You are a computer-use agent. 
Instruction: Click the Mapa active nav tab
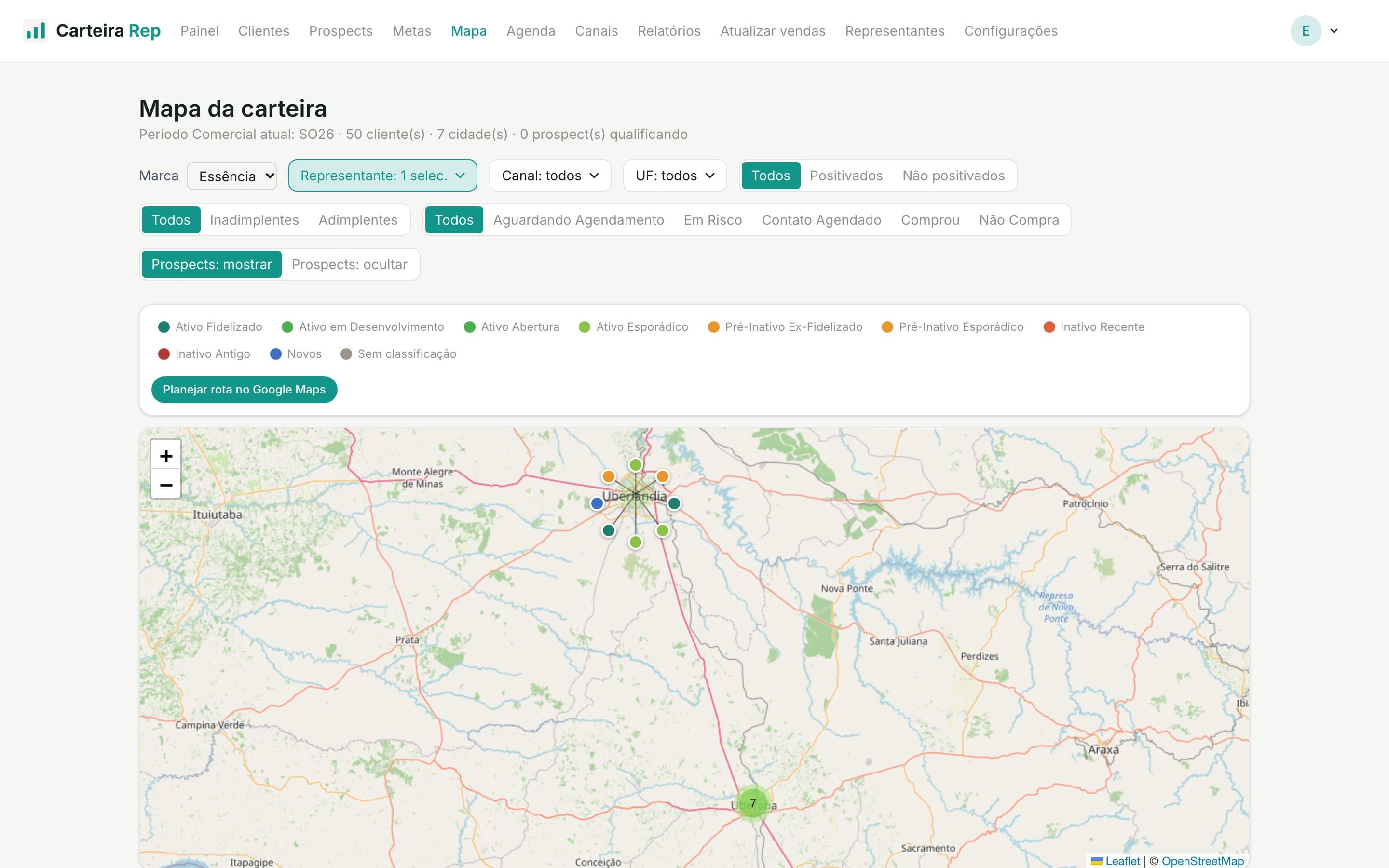point(468,31)
